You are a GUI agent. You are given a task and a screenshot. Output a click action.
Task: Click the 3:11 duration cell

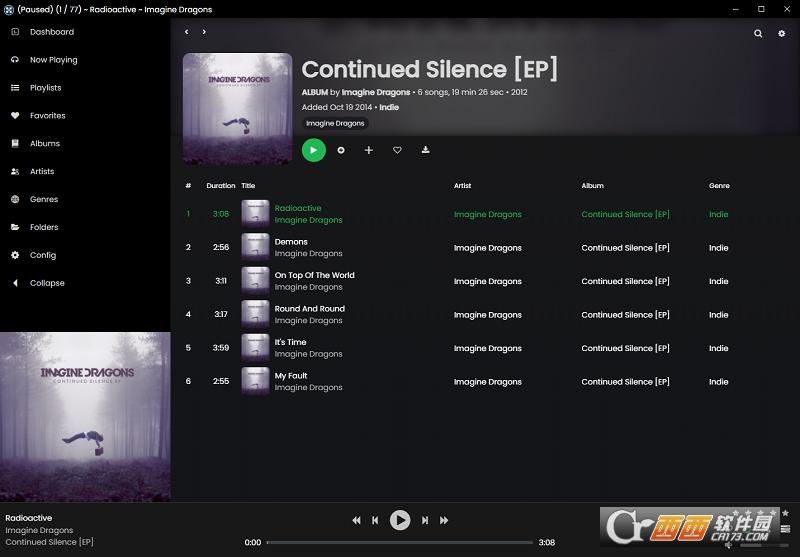click(x=221, y=281)
